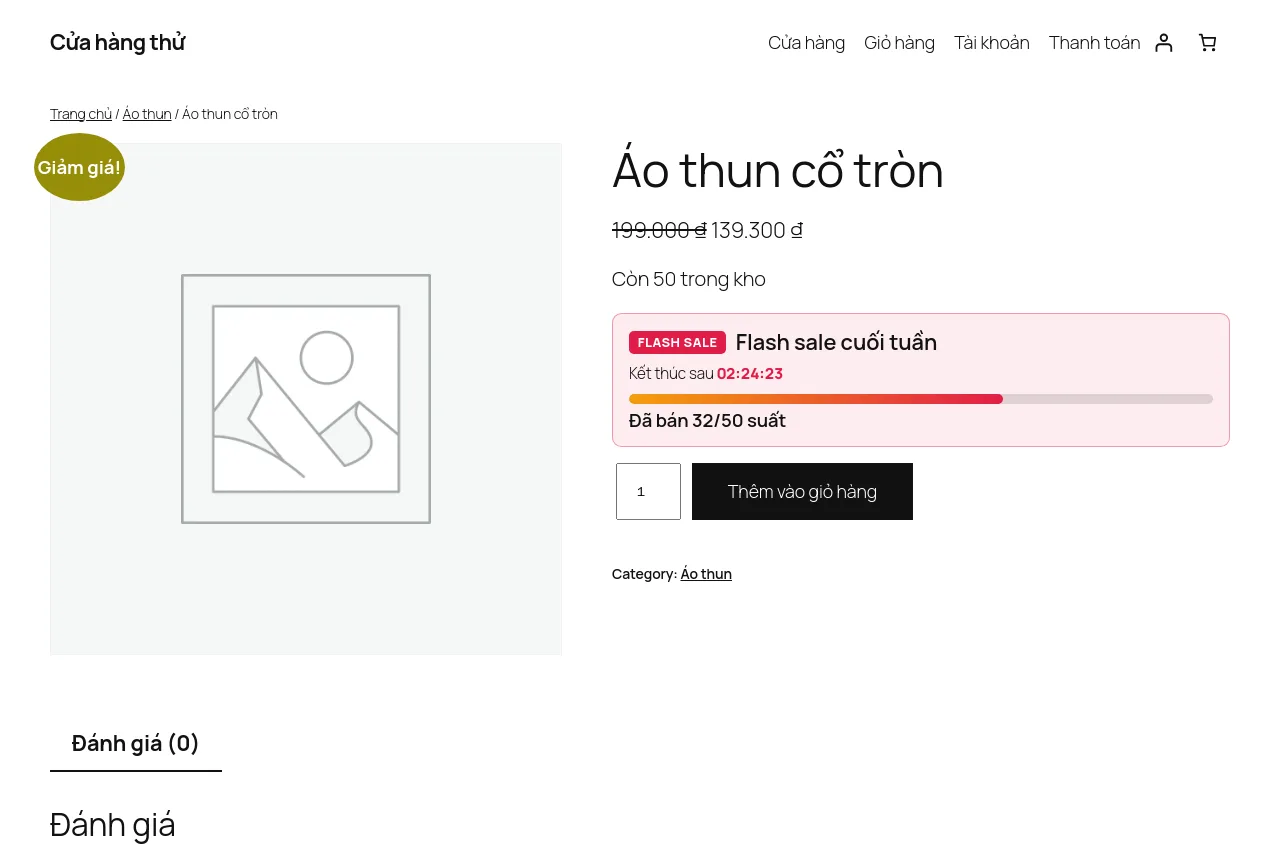Click the countdown timer 02:24:23
This screenshot has height=860, width=1280.
[750, 374]
